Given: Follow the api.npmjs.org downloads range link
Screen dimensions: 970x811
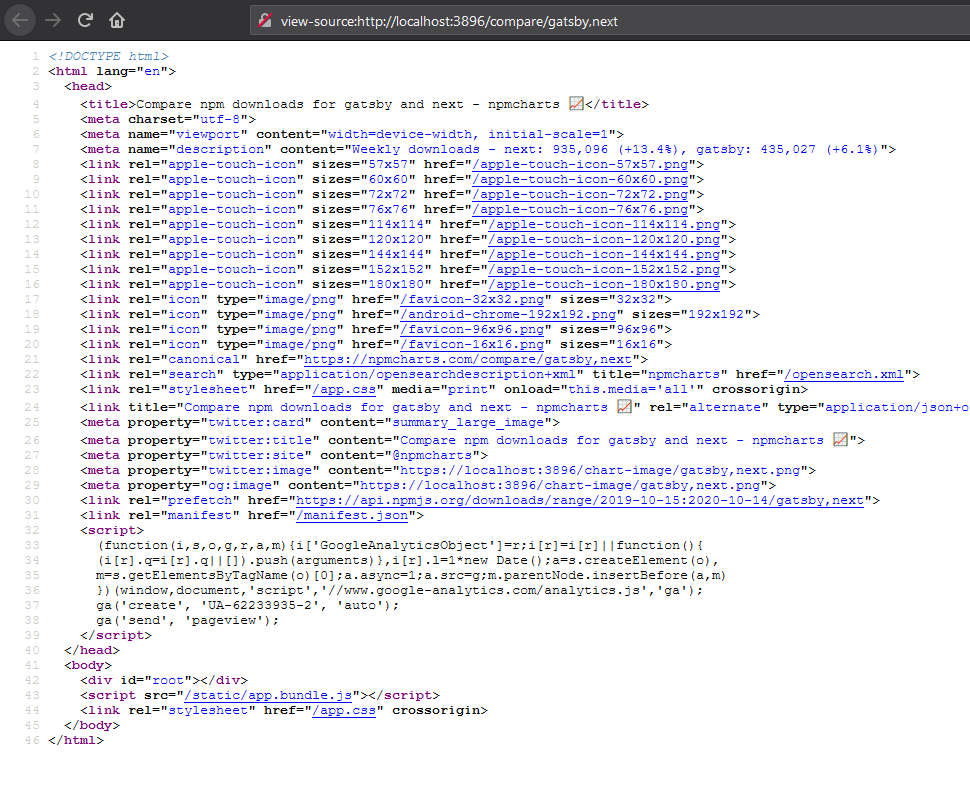Looking at the screenshot, I should [x=580, y=500].
